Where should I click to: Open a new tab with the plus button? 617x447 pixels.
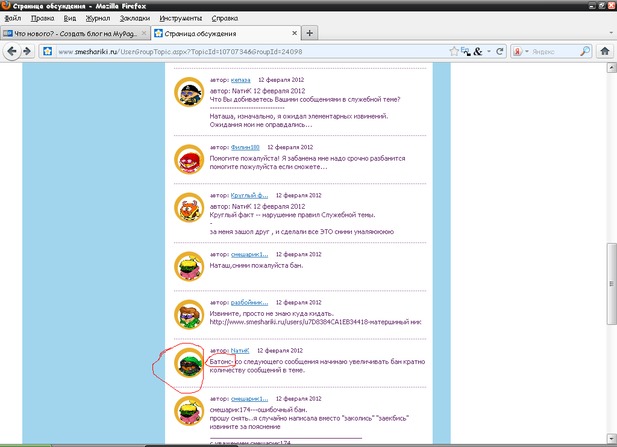(x=310, y=33)
